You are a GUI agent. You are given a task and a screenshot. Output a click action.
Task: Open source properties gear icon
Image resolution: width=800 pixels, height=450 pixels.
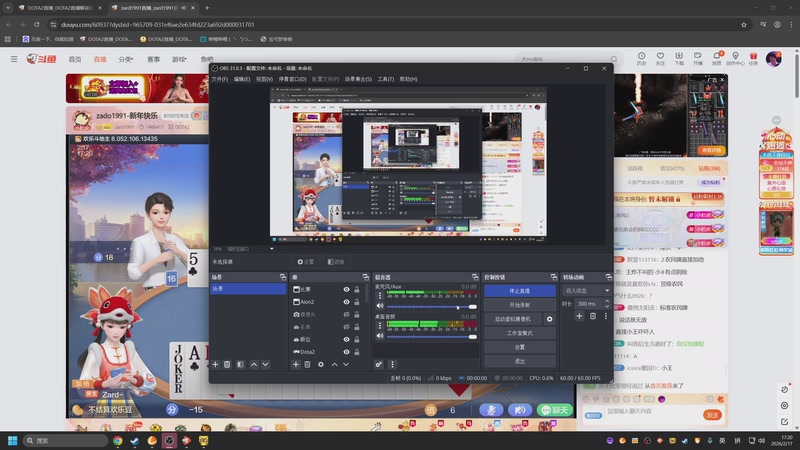[320, 364]
